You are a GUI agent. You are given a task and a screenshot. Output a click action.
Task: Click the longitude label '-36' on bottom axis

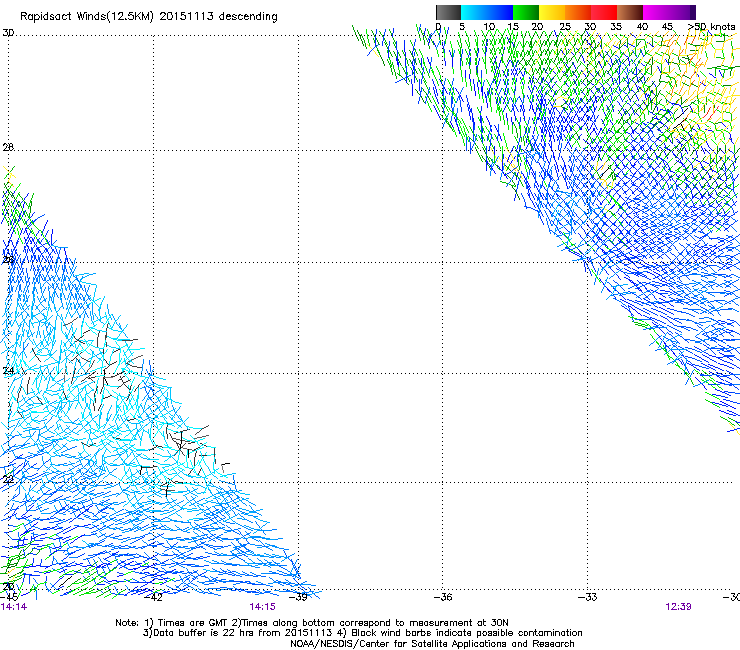443,597
